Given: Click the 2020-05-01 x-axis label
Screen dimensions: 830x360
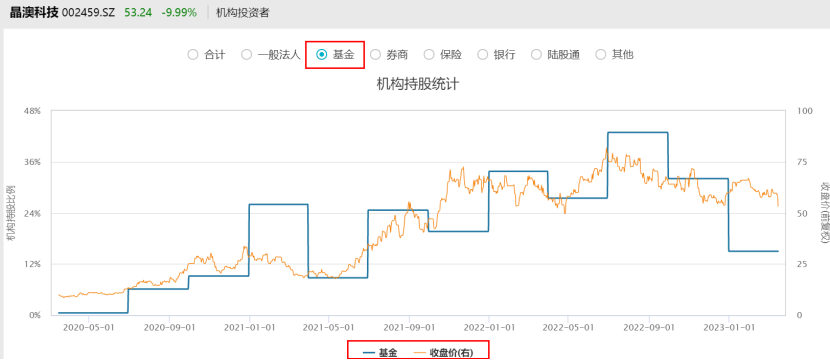Looking at the screenshot, I should pos(88,327).
